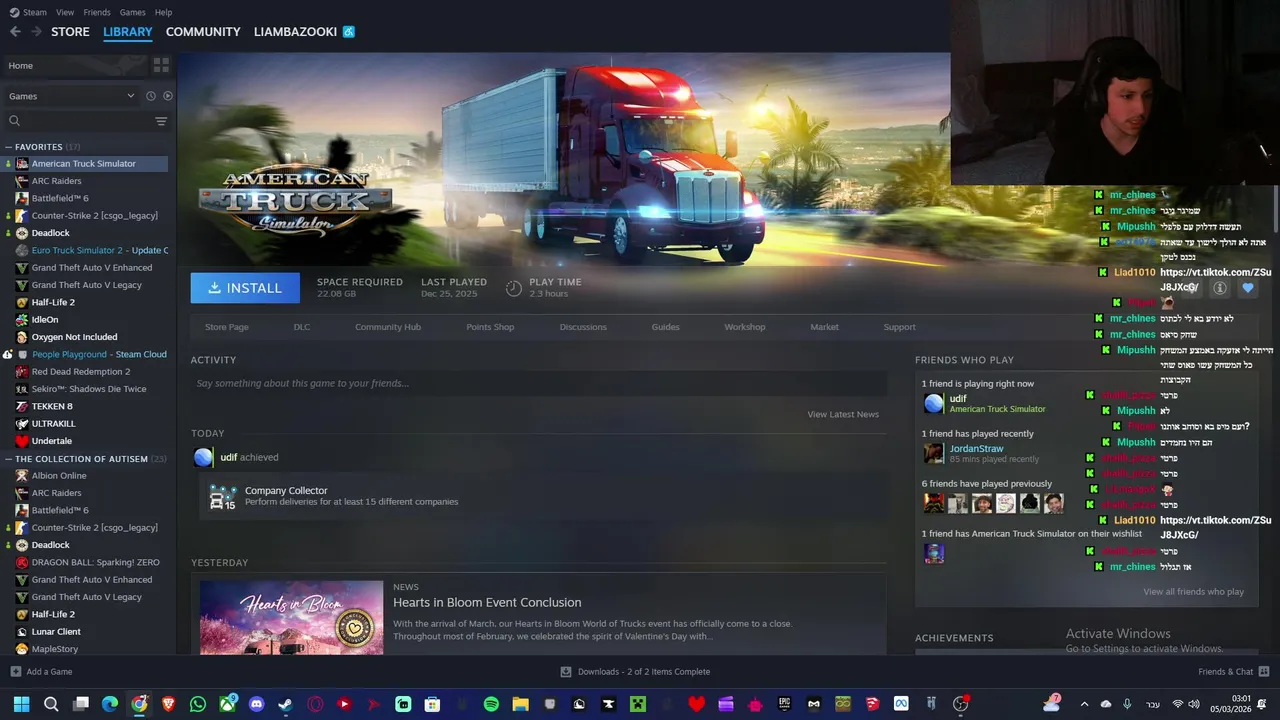This screenshot has height=720, width=1280.
Task: Open the Community Hub tab
Action: 388,327
